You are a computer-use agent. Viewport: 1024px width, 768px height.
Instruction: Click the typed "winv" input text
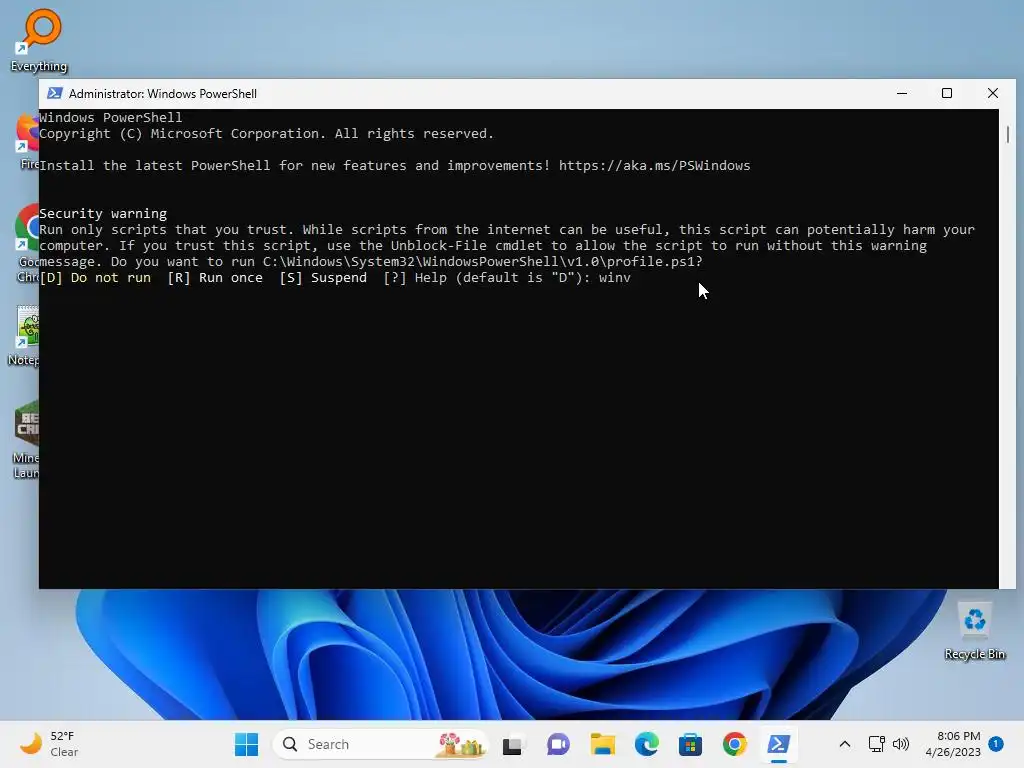click(615, 278)
